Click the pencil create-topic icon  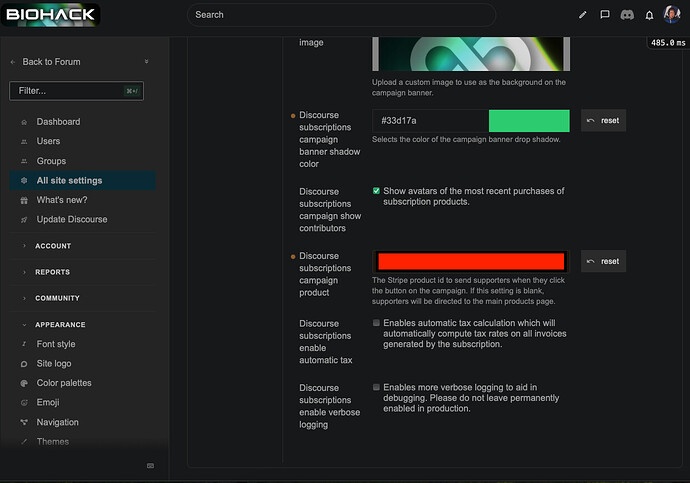[x=583, y=15]
